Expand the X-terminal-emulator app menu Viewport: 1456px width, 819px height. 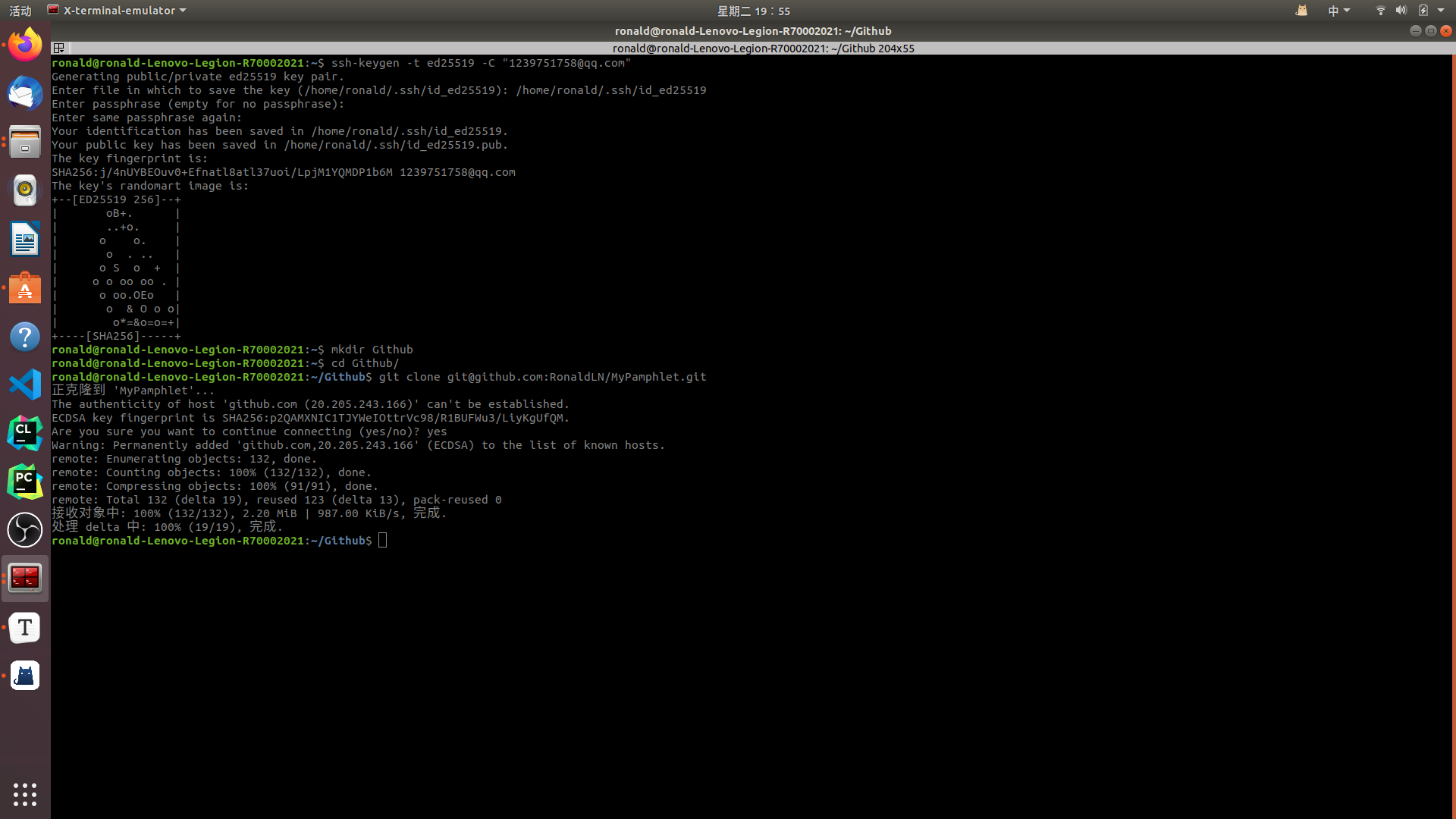(x=118, y=11)
